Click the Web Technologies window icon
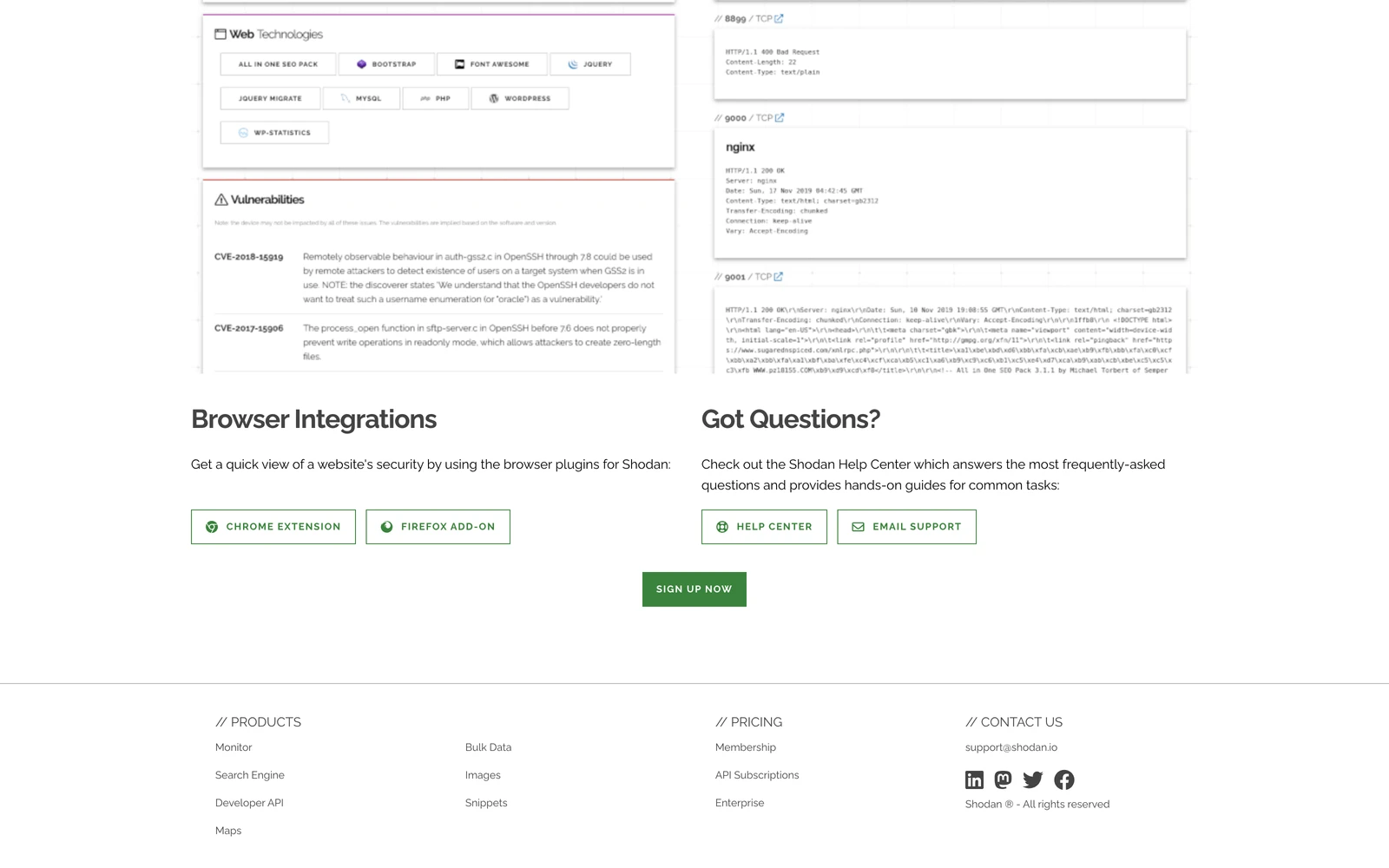 221,34
